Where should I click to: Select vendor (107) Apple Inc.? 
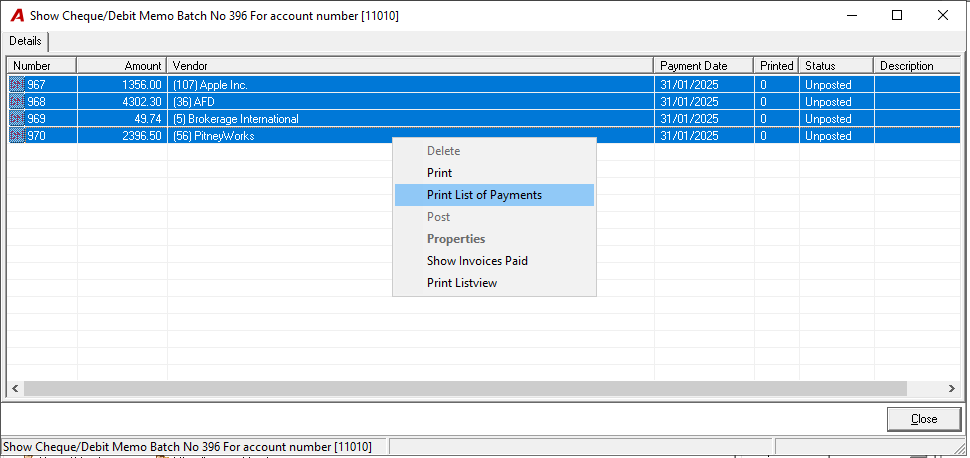(210, 85)
